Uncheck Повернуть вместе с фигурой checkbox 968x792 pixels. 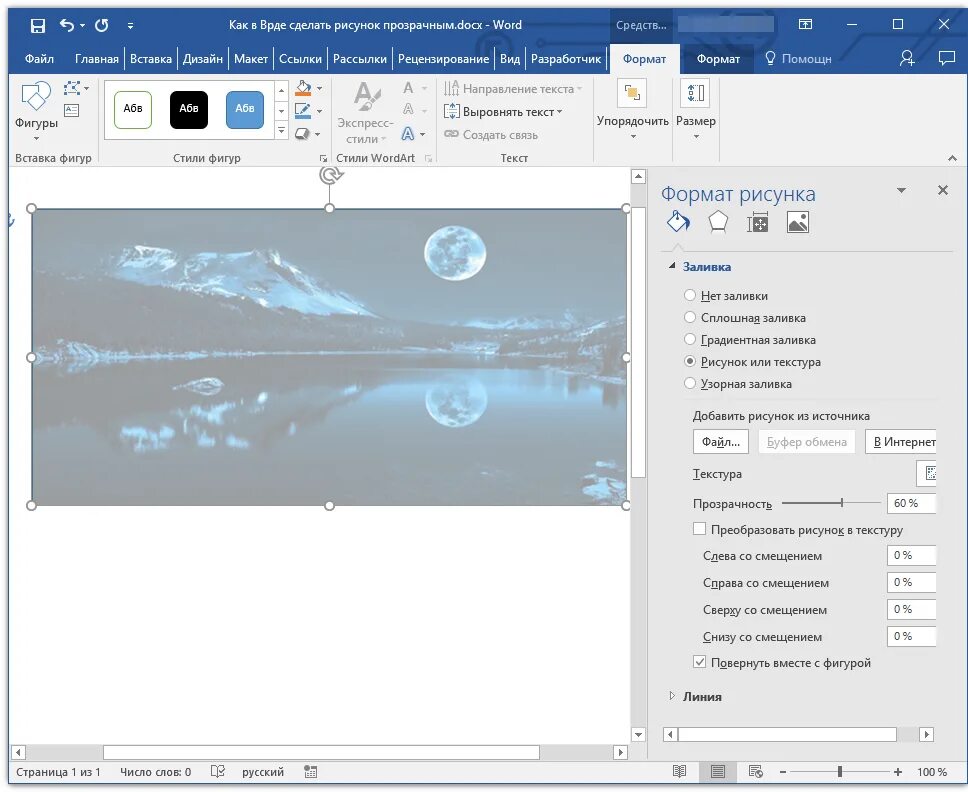click(x=699, y=662)
